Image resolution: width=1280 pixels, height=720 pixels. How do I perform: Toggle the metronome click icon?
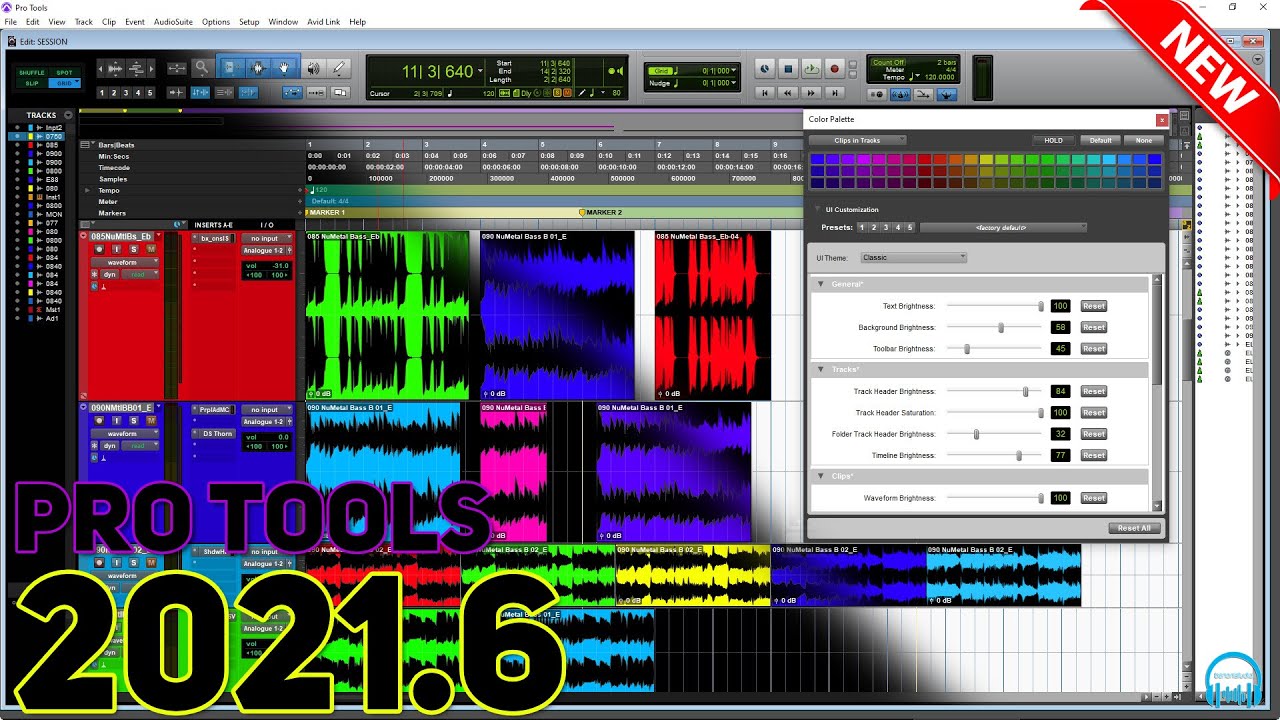900,94
